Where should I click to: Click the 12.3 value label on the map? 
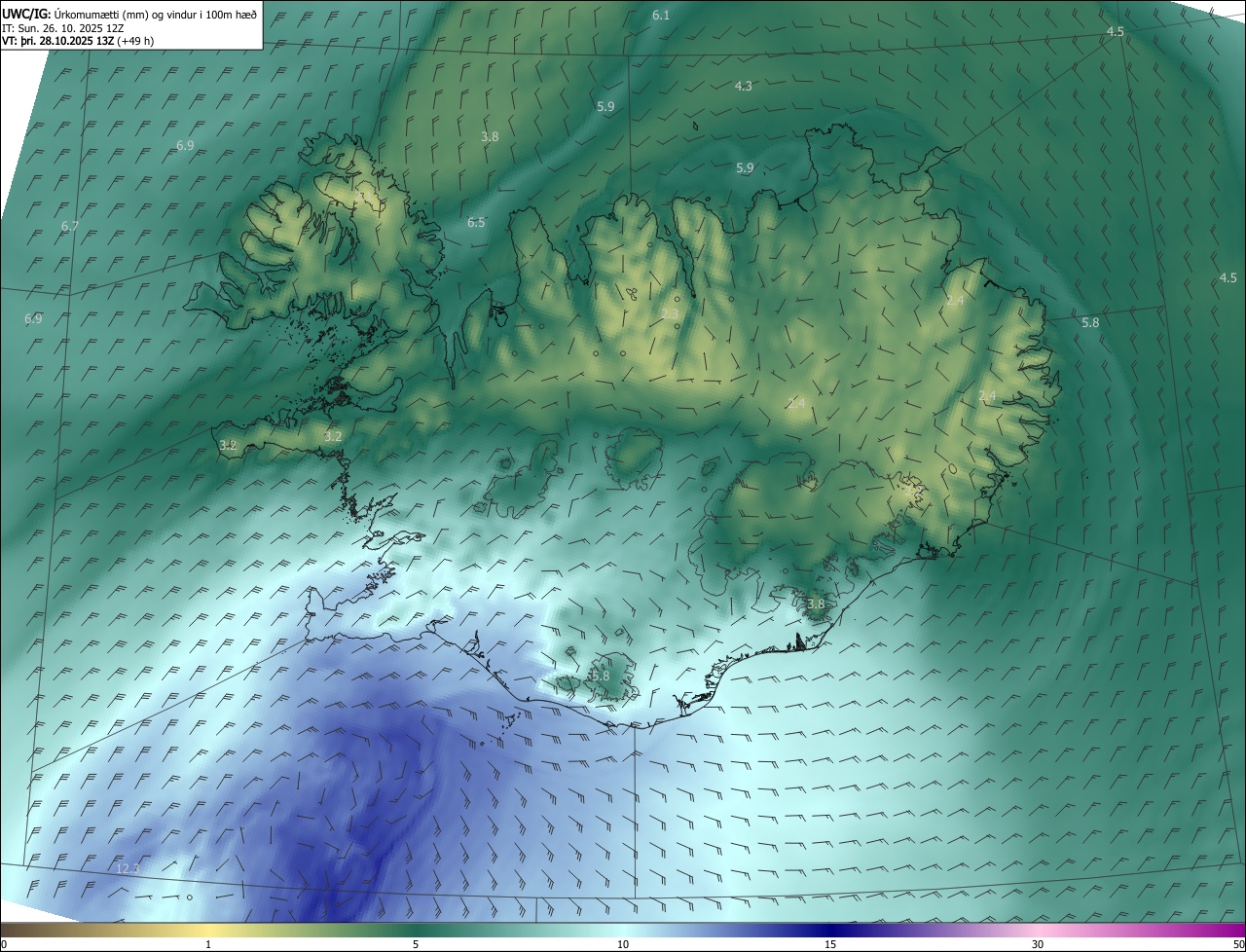128,867
